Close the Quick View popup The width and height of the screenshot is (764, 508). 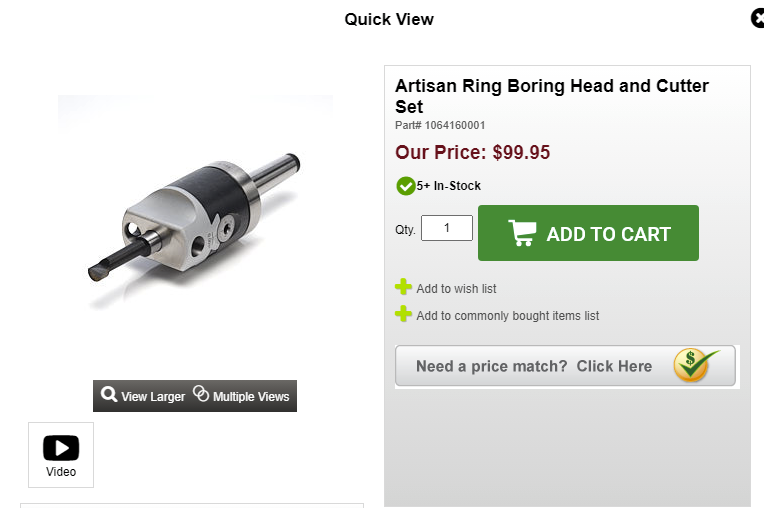(x=758, y=19)
